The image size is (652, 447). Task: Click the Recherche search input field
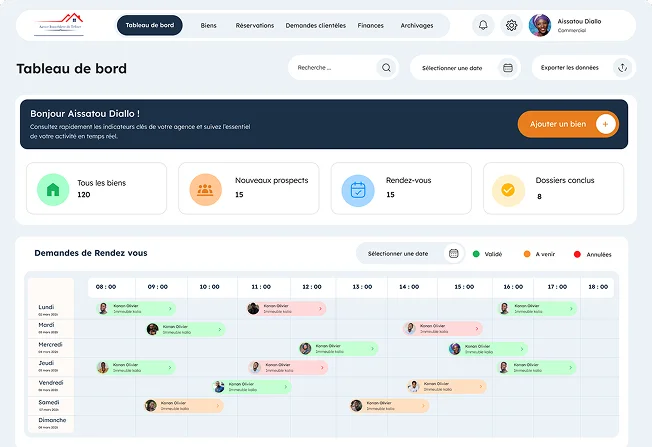point(332,68)
